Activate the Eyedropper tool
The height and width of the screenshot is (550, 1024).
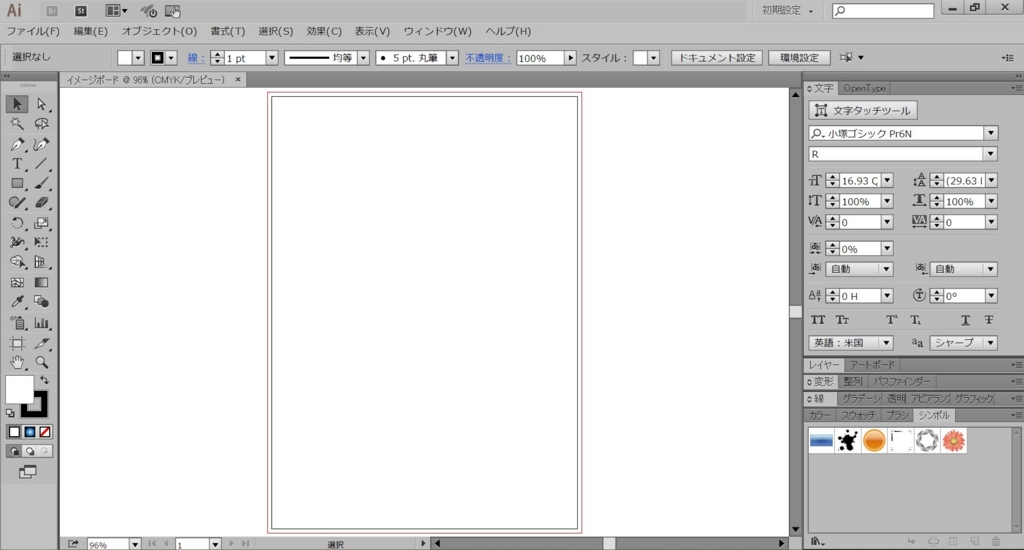point(17,302)
